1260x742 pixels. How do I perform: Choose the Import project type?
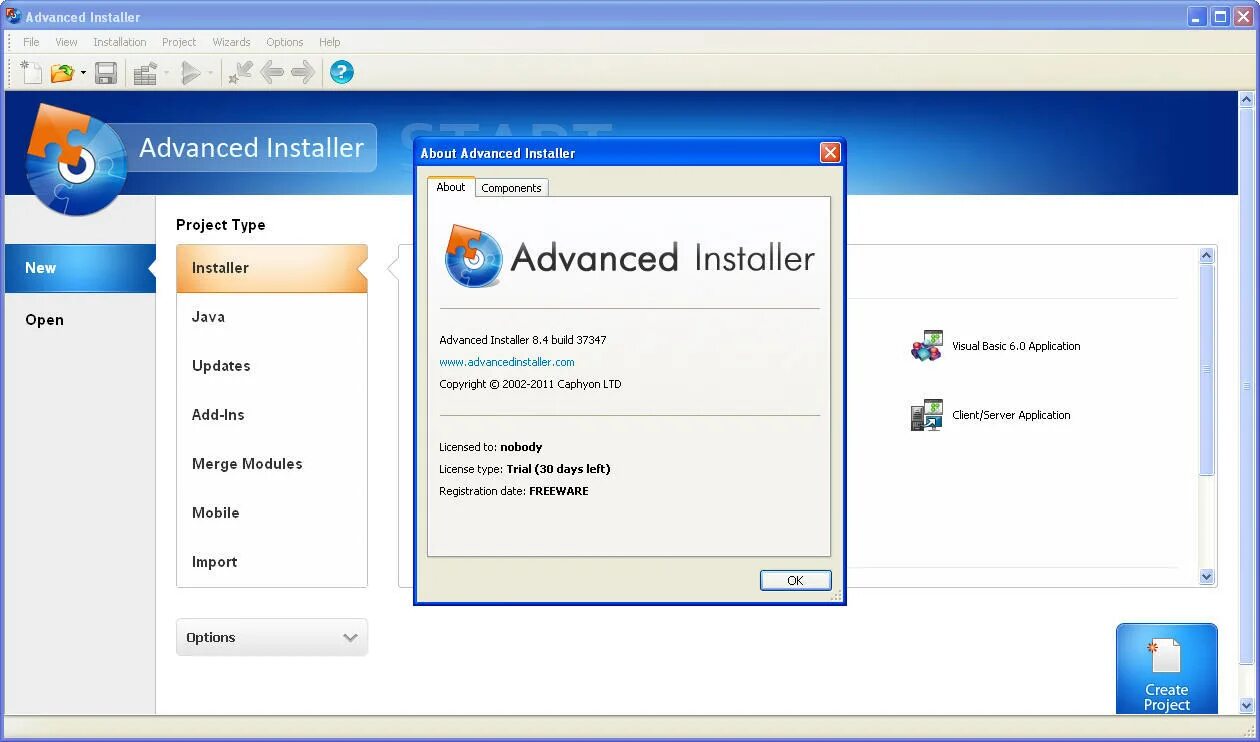[x=271, y=562]
